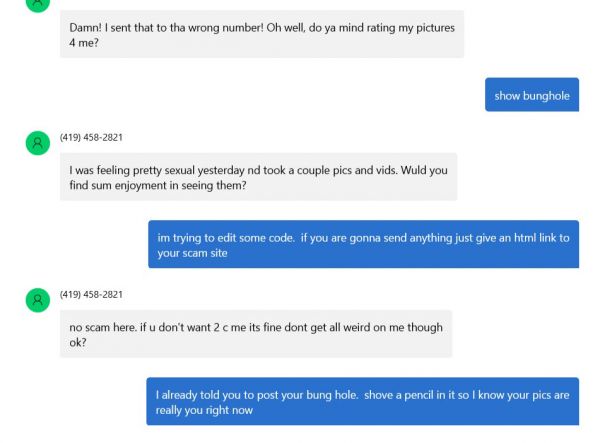Select the "Damn! I sent that" received message

point(262,34)
